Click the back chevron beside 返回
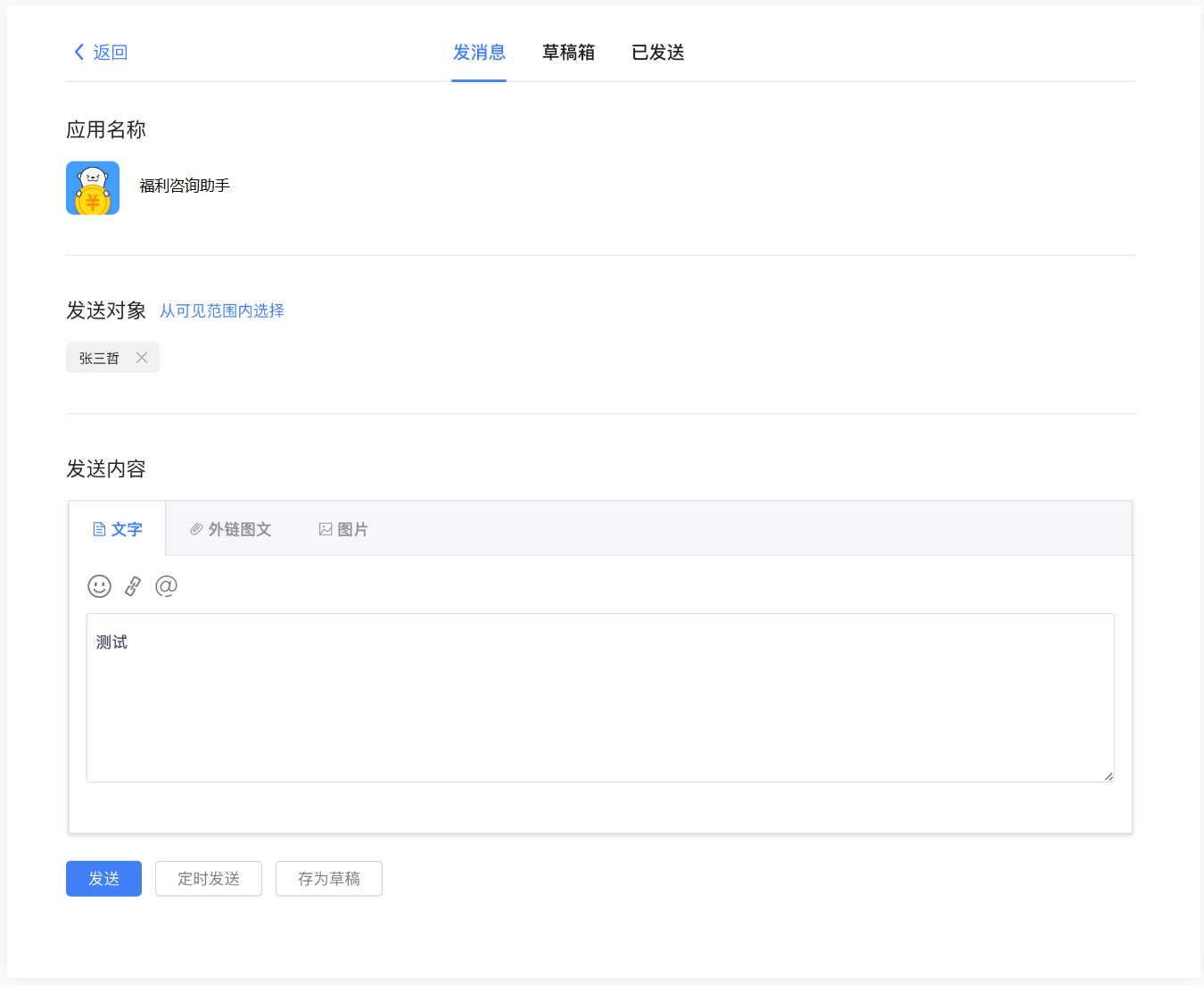 pos(78,52)
